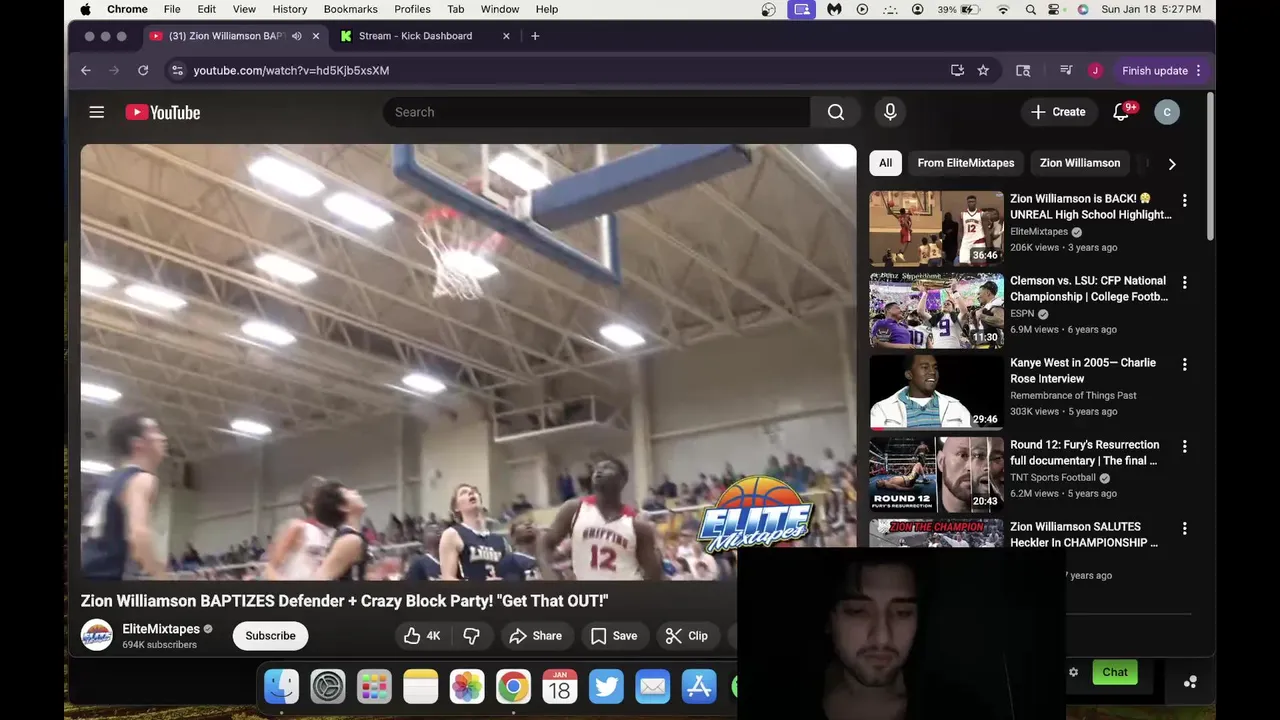
Task: Open Calendar from the Dock
Action: pyautogui.click(x=560, y=687)
